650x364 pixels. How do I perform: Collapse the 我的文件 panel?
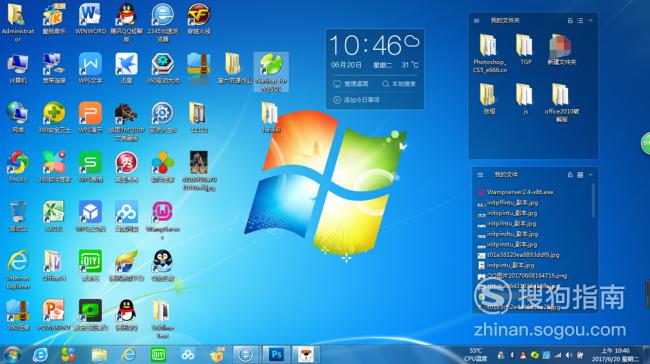[x=590, y=175]
